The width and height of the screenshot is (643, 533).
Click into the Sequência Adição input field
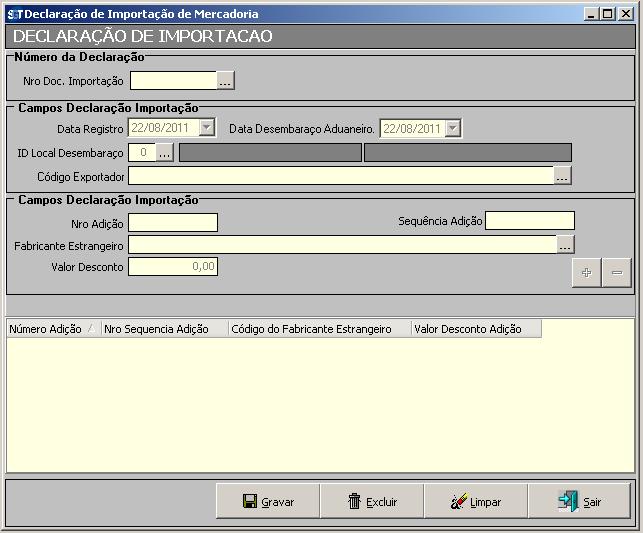(529, 221)
